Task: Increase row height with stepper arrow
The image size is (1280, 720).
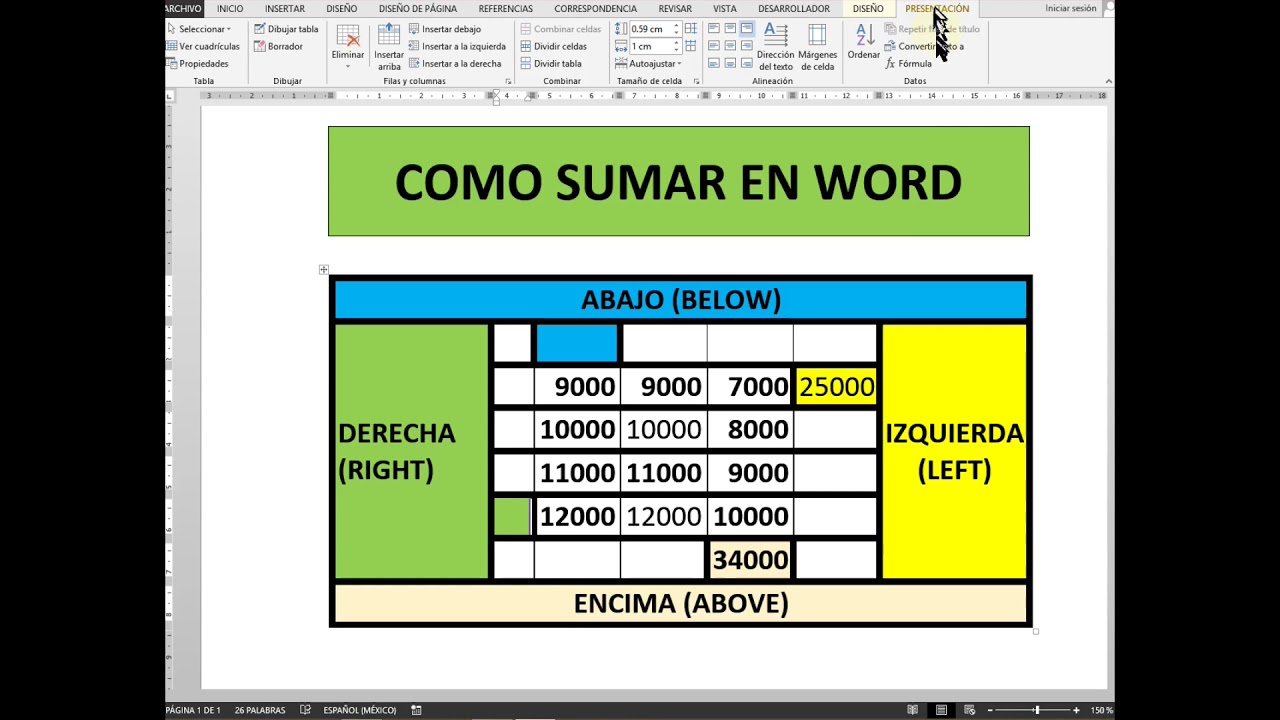Action: click(677, 26)
